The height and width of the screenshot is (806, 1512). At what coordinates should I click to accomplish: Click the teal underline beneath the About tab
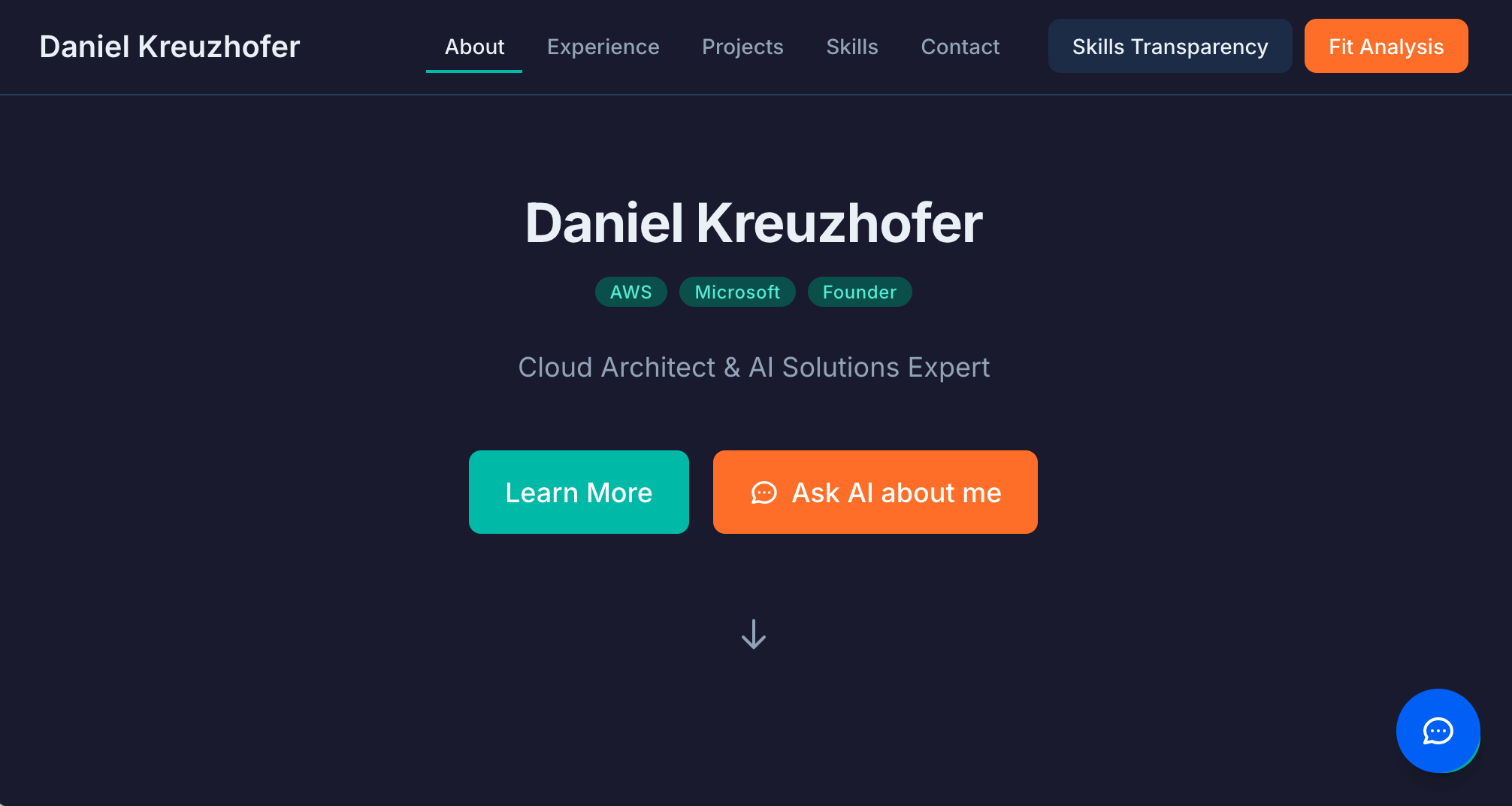474,71
